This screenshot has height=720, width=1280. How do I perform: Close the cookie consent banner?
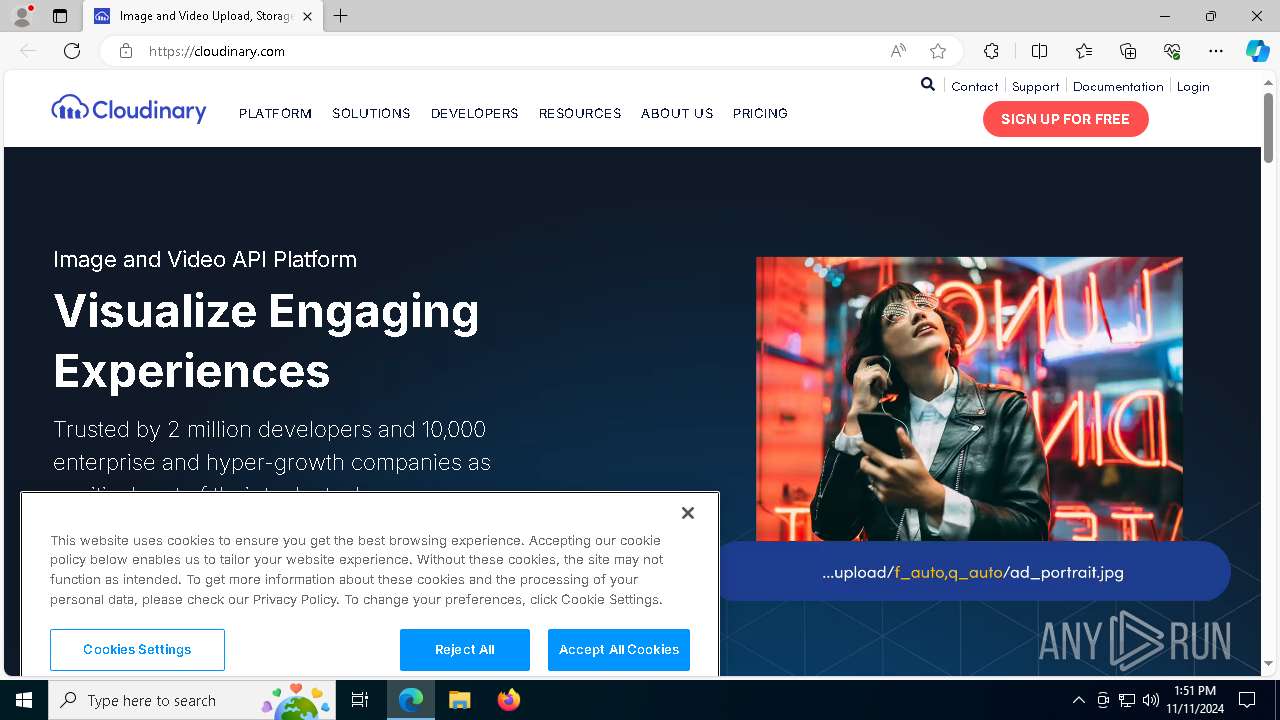tap(687, 513)
